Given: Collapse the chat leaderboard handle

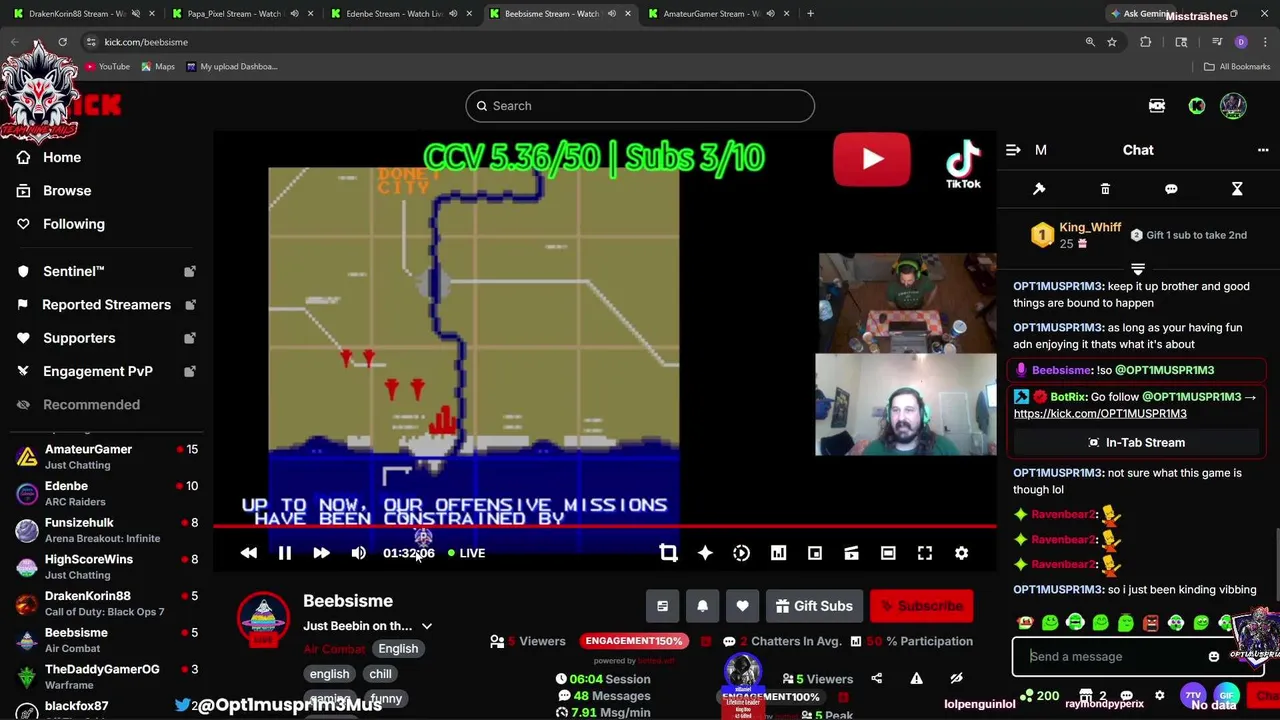Looking at the screenshot, I should click(x=1138, y=268).
